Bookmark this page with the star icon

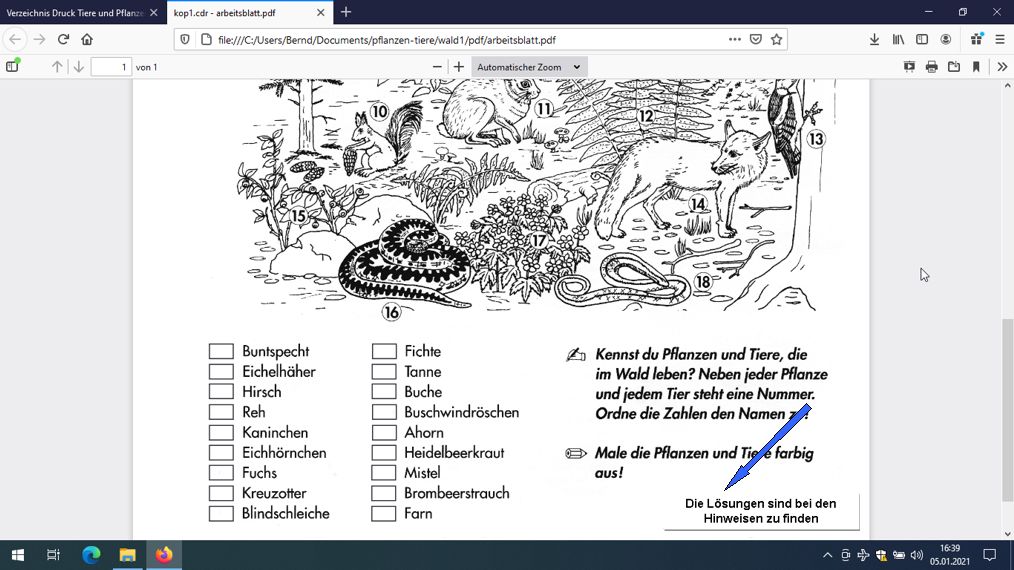pos(777,39)
